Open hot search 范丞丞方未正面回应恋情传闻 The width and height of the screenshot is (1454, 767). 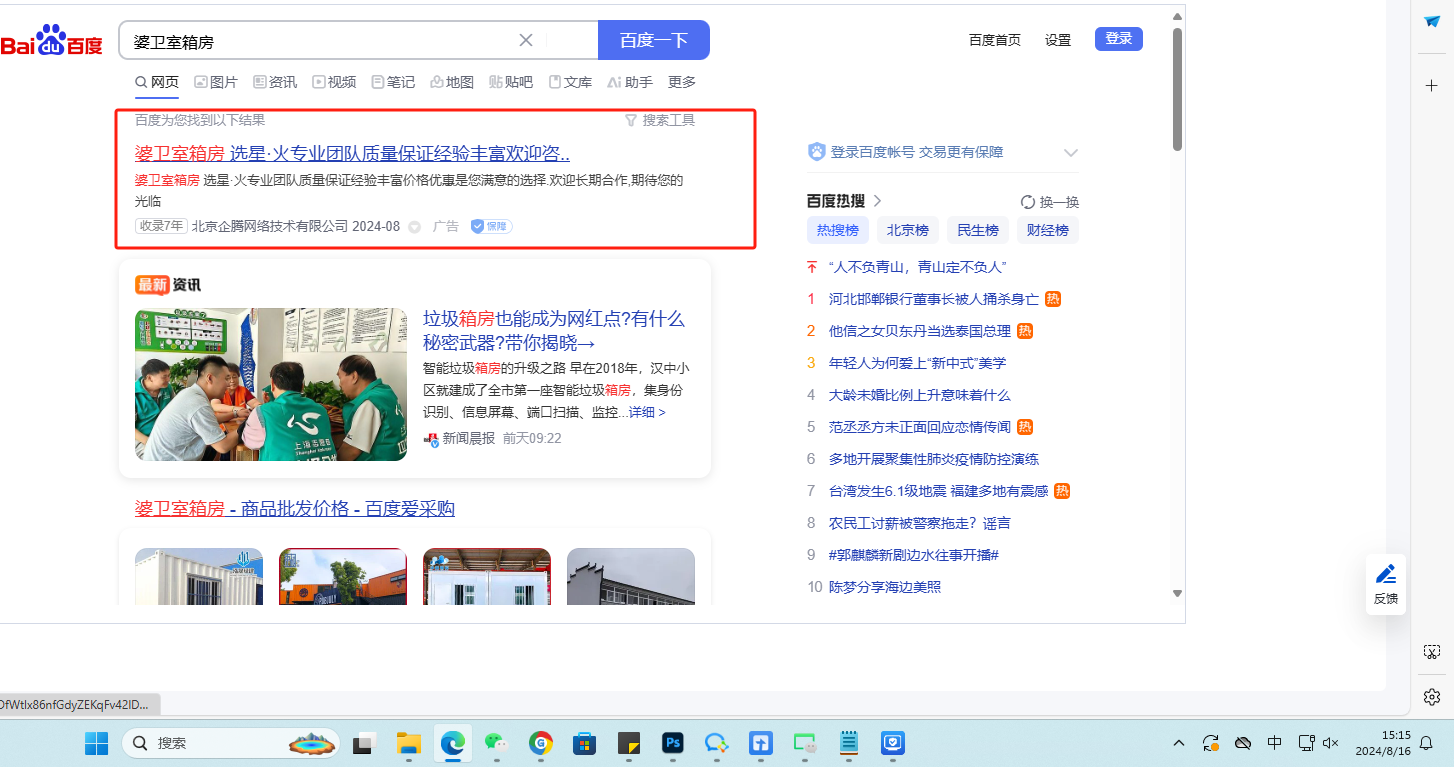(920, 427)
